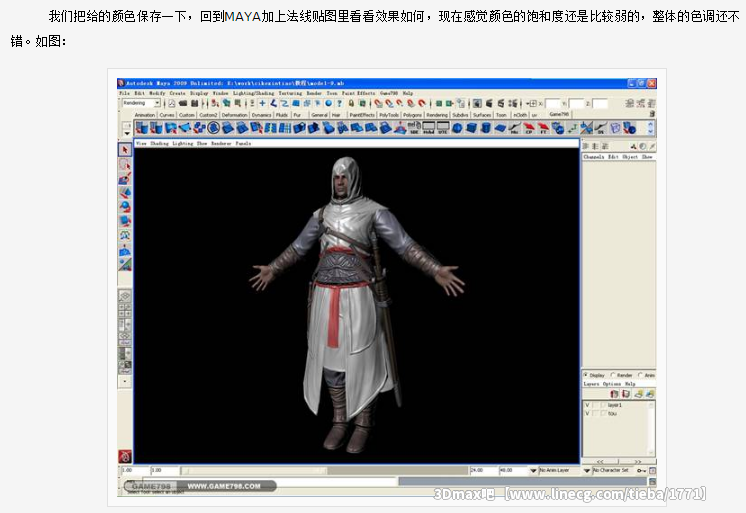Toggle visibility V box of layer1
This screenshot has width=746, height=513.
587,405
